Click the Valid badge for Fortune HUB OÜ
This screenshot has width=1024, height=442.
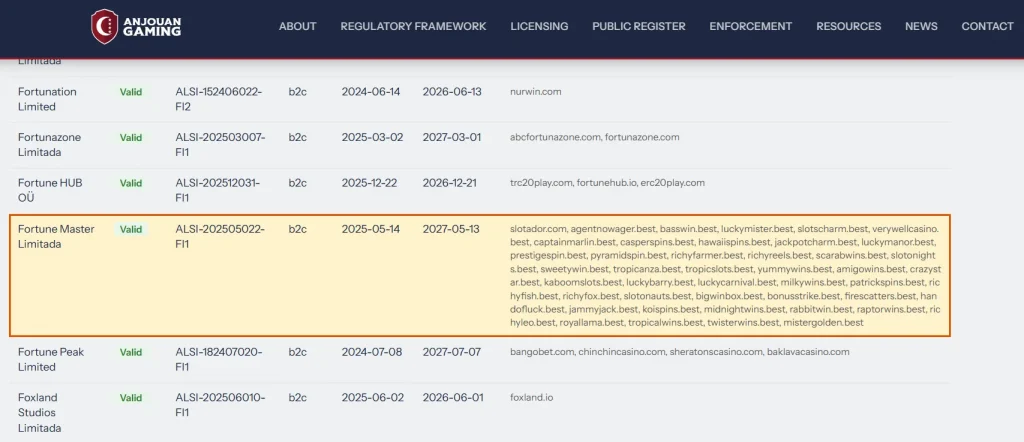pyautogui.click(x=131, y=183)
